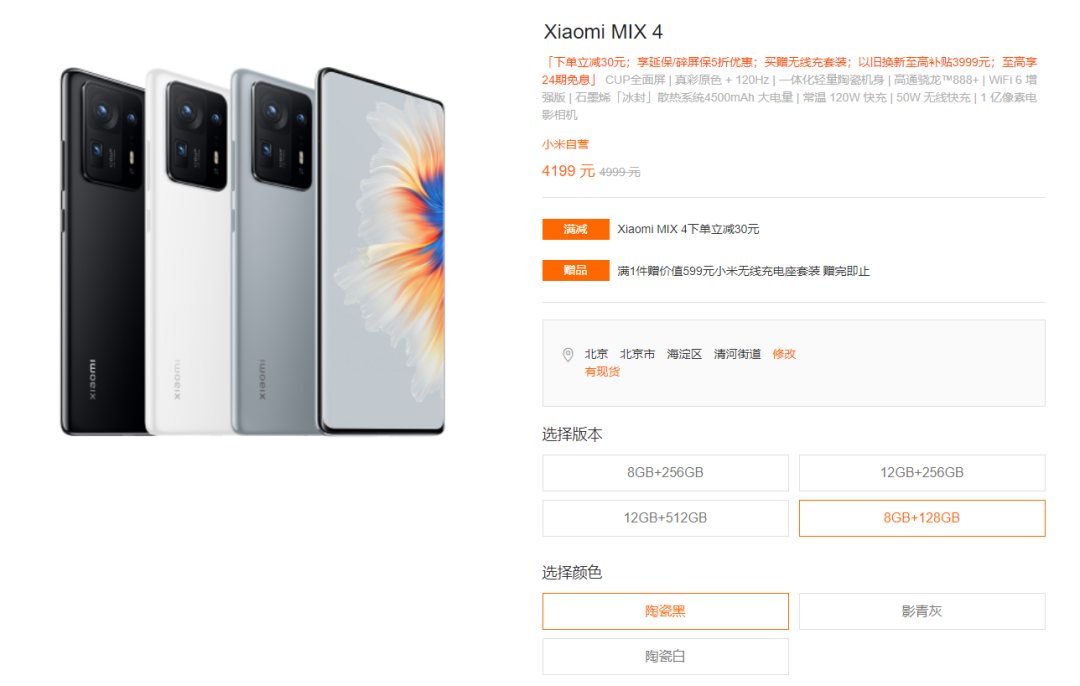Click the 赠品 gift tag
Image resolution: width=1080 pixels, height=686 pixels.
[x=575, y=271]
